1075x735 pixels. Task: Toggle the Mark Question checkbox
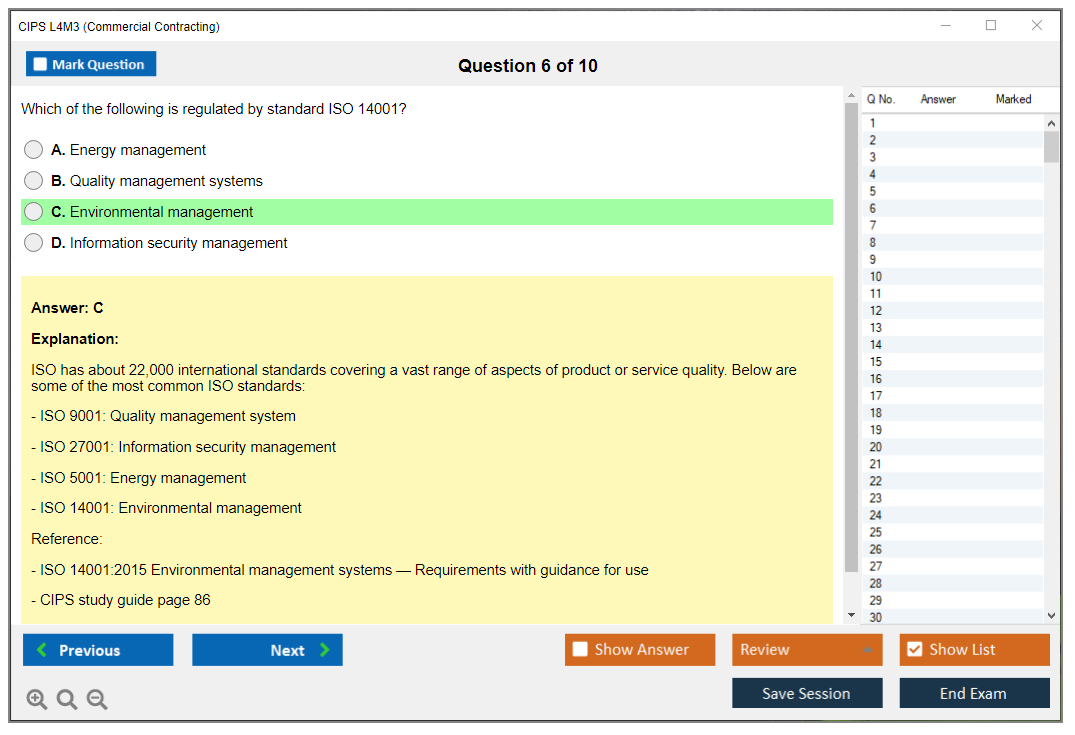click(41, 64)
